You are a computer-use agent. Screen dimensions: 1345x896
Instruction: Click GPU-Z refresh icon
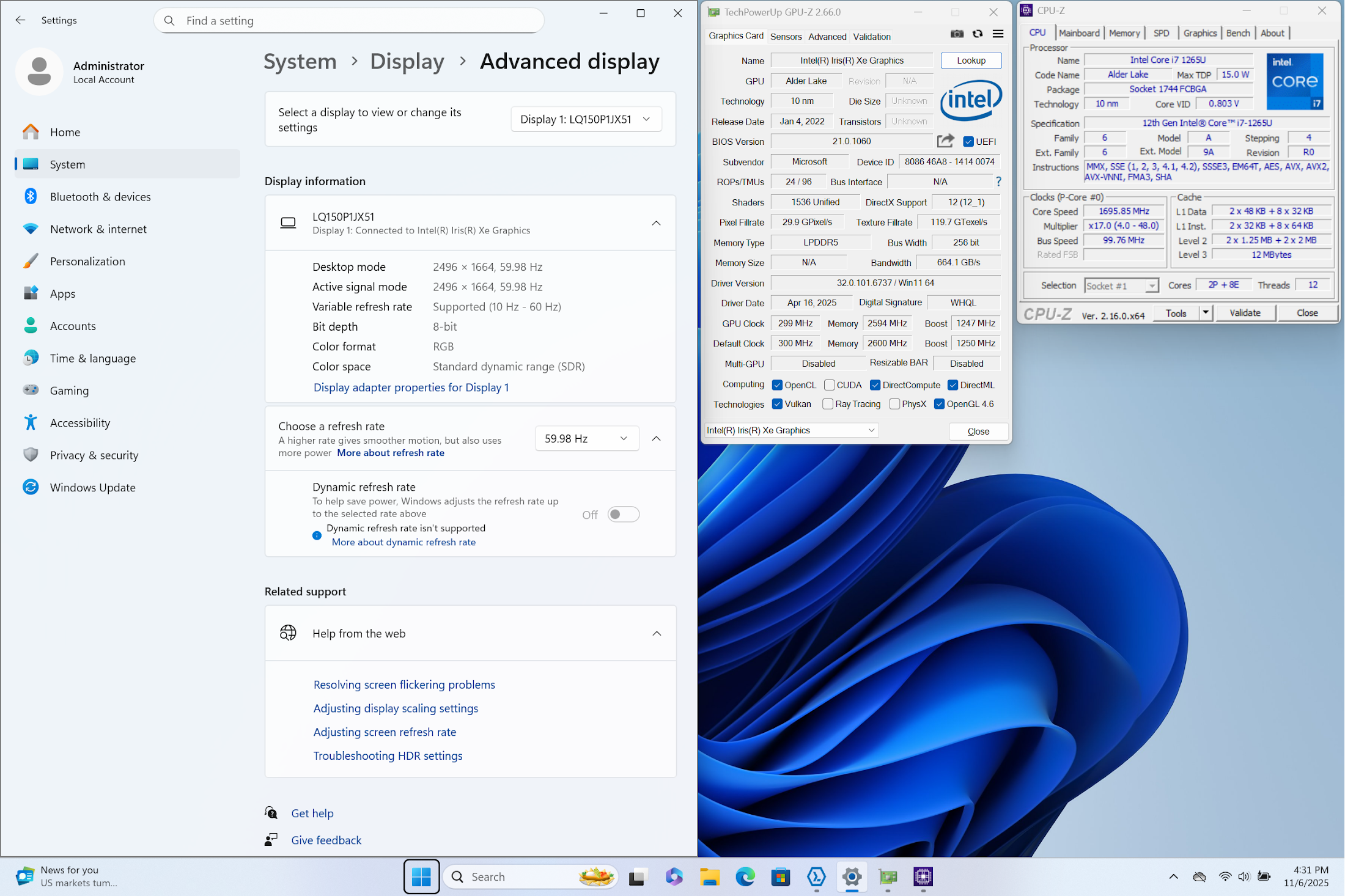pos(978,34)
